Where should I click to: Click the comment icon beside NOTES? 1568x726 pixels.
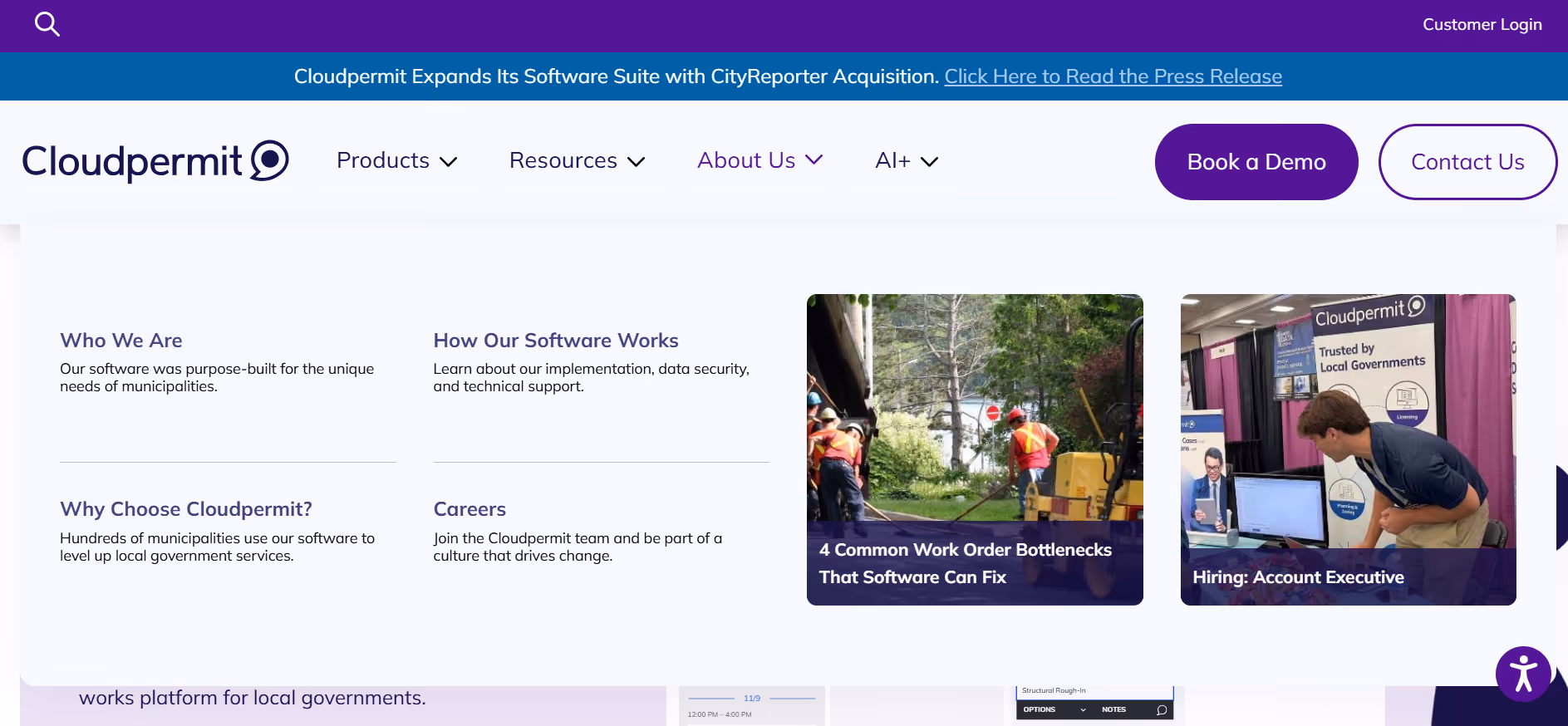1162,710
